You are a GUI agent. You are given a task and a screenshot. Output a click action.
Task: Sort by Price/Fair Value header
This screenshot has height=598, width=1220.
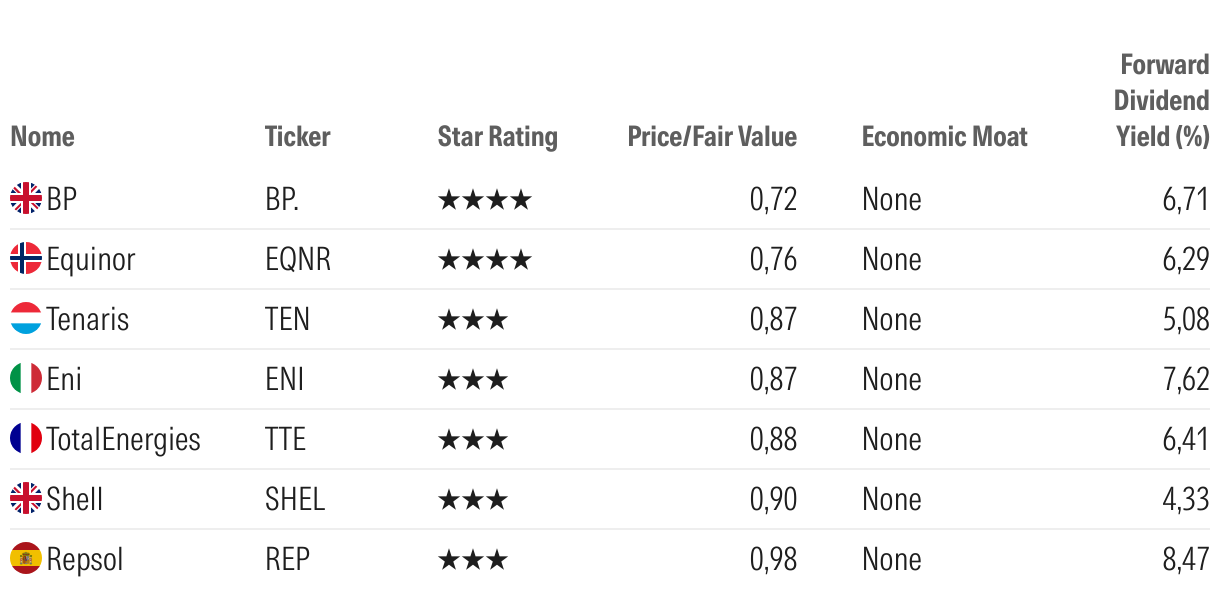(712, 137)
